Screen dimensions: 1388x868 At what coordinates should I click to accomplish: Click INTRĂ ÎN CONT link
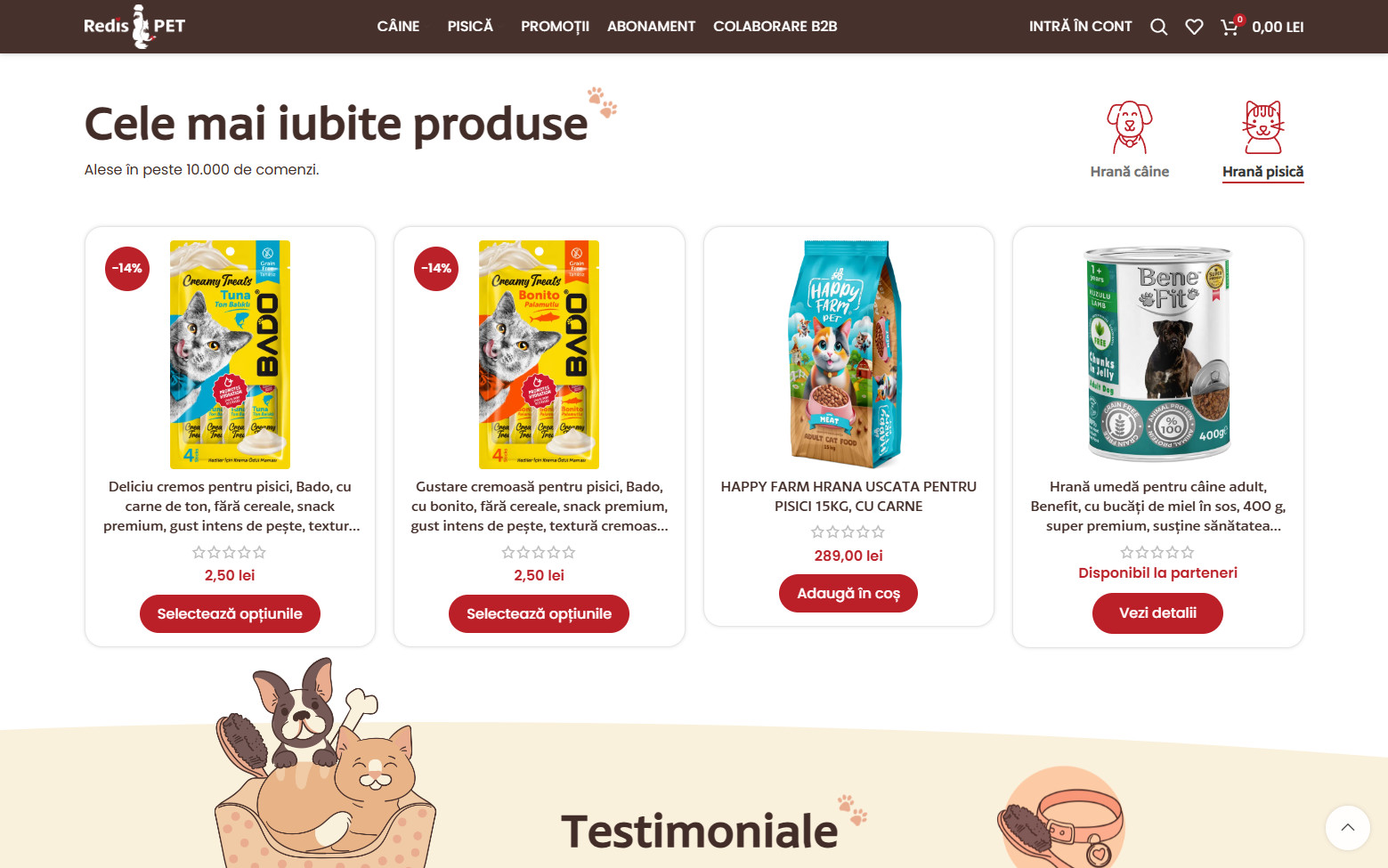(x=1080, y=27)
